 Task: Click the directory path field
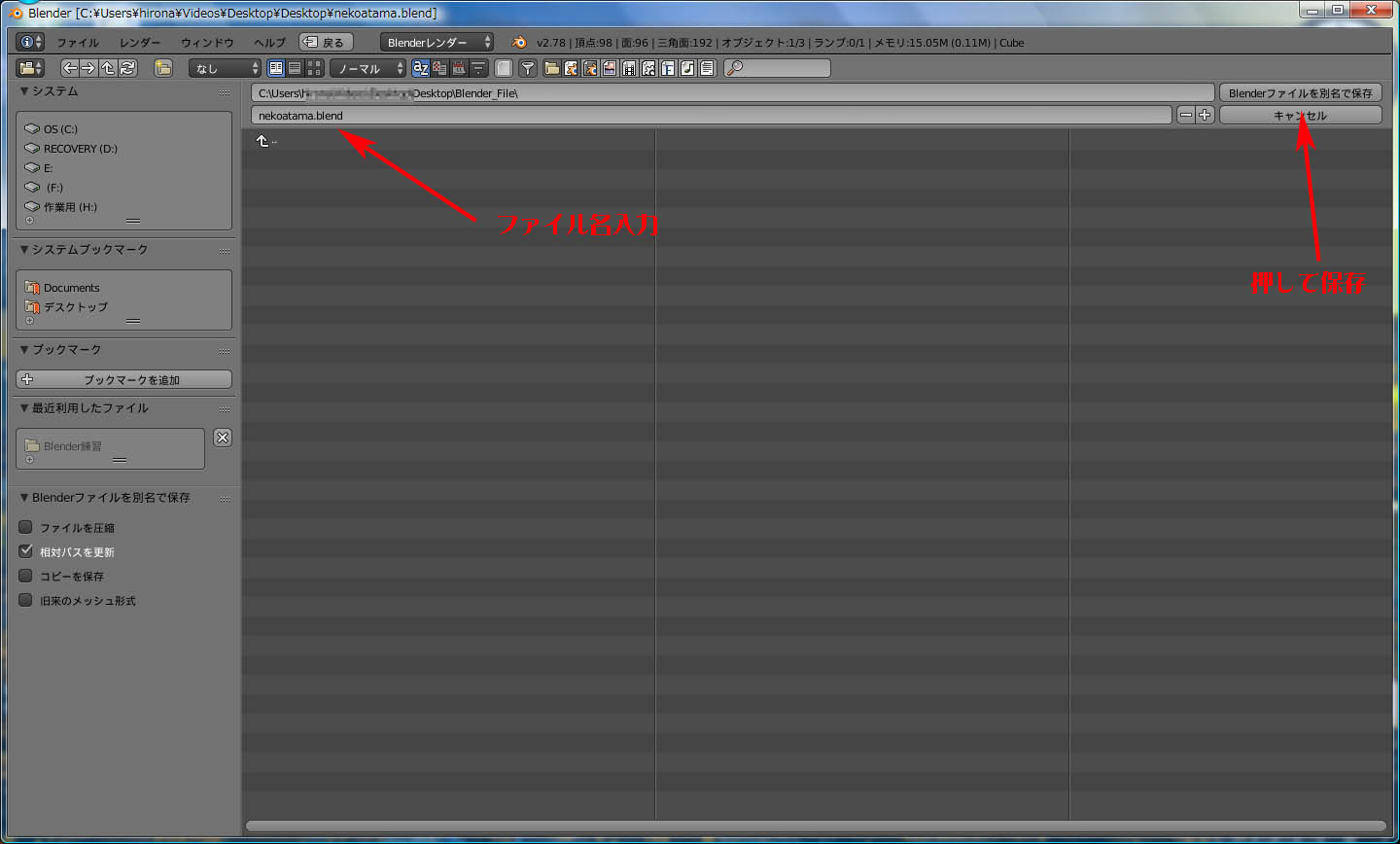(x=733, y=92)
